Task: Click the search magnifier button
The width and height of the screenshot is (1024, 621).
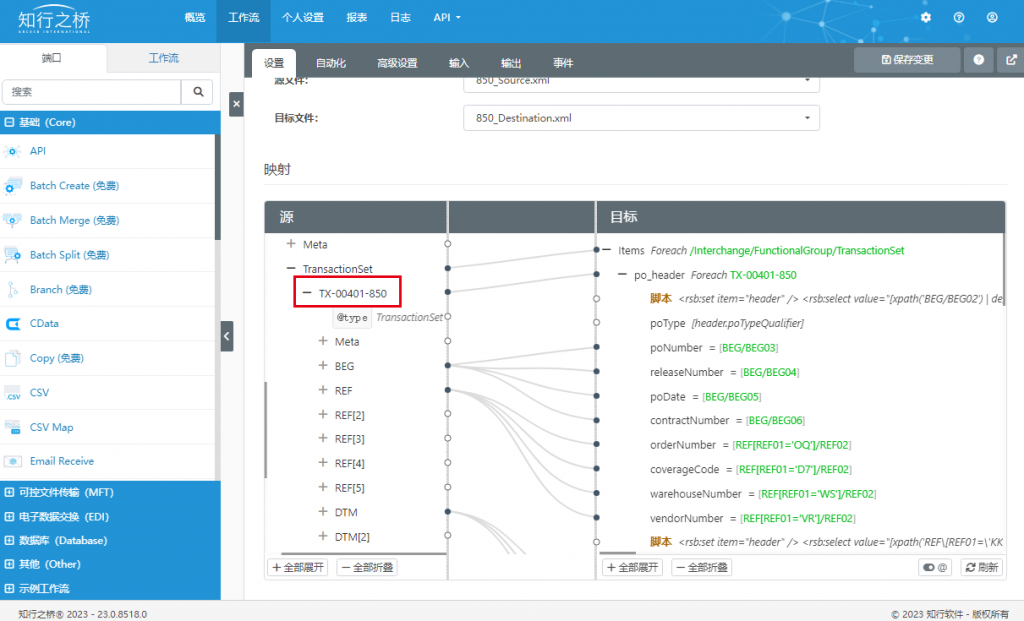Action: click(198, 92)
